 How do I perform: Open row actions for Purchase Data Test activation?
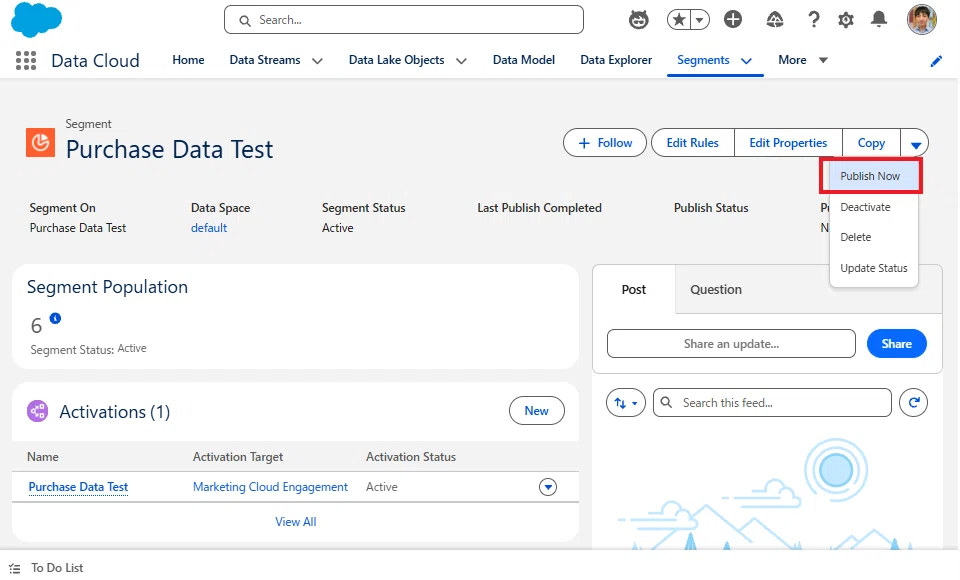click(547, 487)
